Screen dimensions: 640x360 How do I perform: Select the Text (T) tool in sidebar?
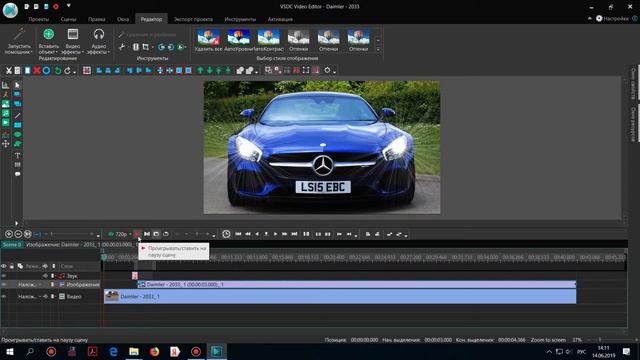click(x=17, y=156)
